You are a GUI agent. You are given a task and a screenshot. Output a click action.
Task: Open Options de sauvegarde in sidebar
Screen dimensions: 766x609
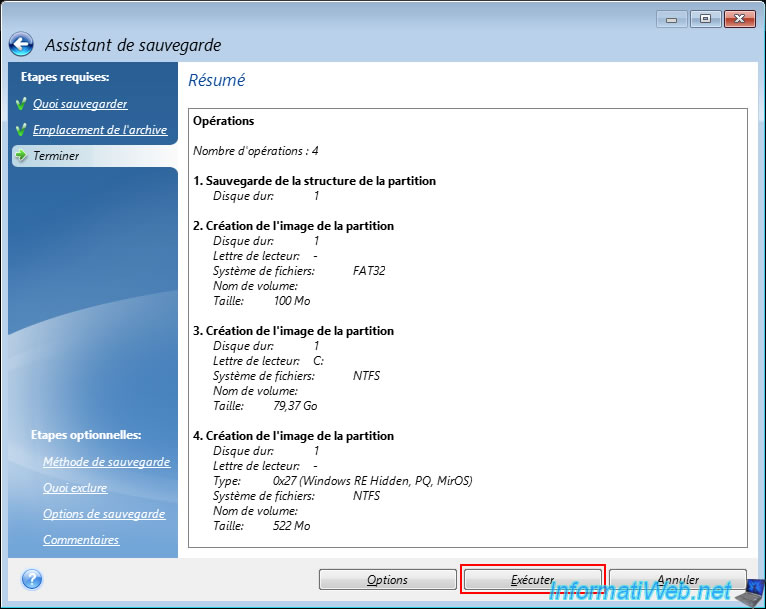[x=104, y=514]
